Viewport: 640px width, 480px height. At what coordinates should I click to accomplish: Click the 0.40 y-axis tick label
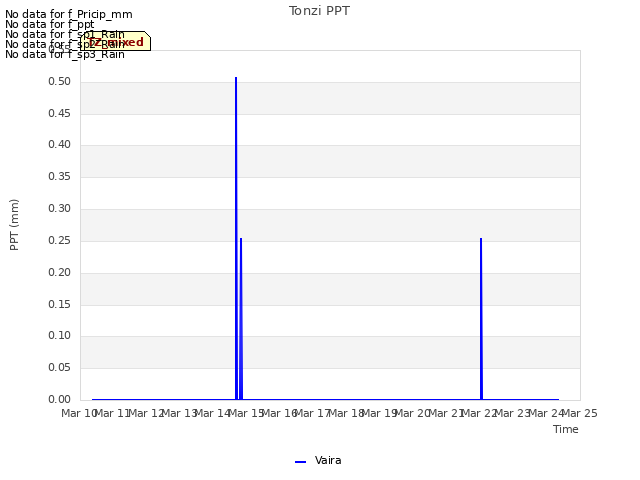(60, 144)
